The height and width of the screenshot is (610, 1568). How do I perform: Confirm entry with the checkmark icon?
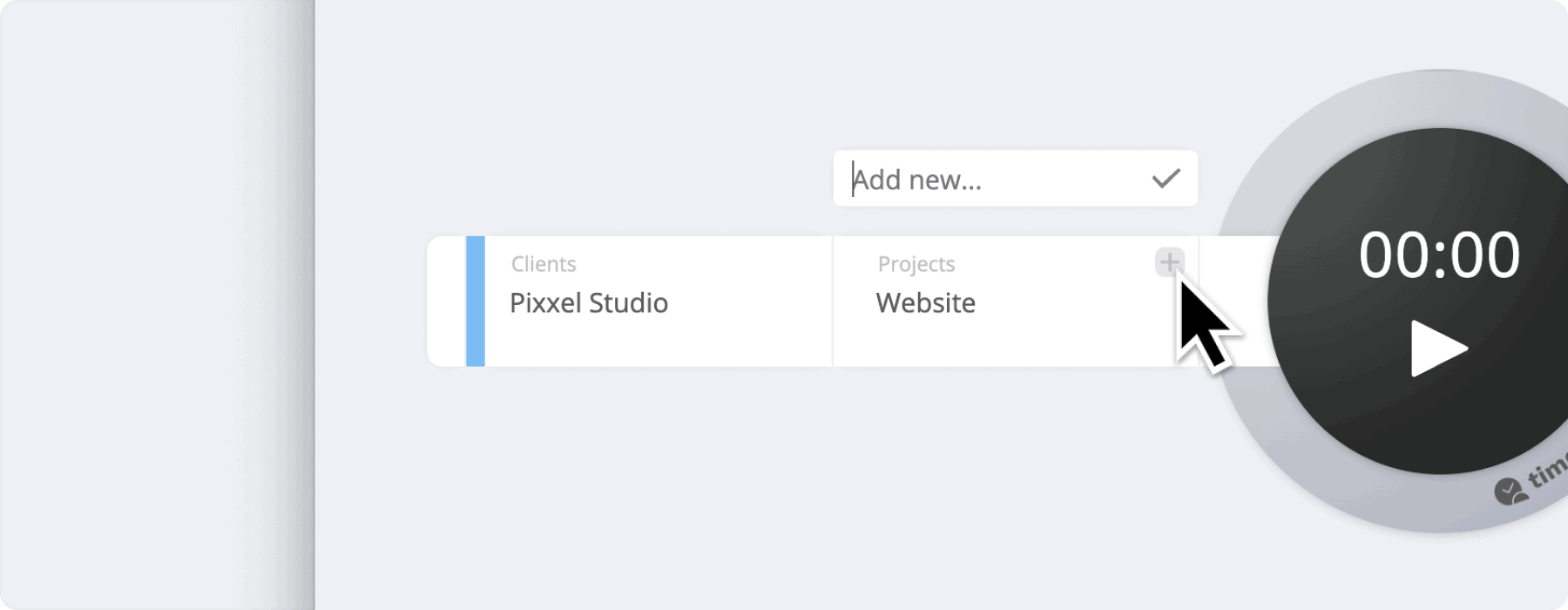[x=1166, y=179]
